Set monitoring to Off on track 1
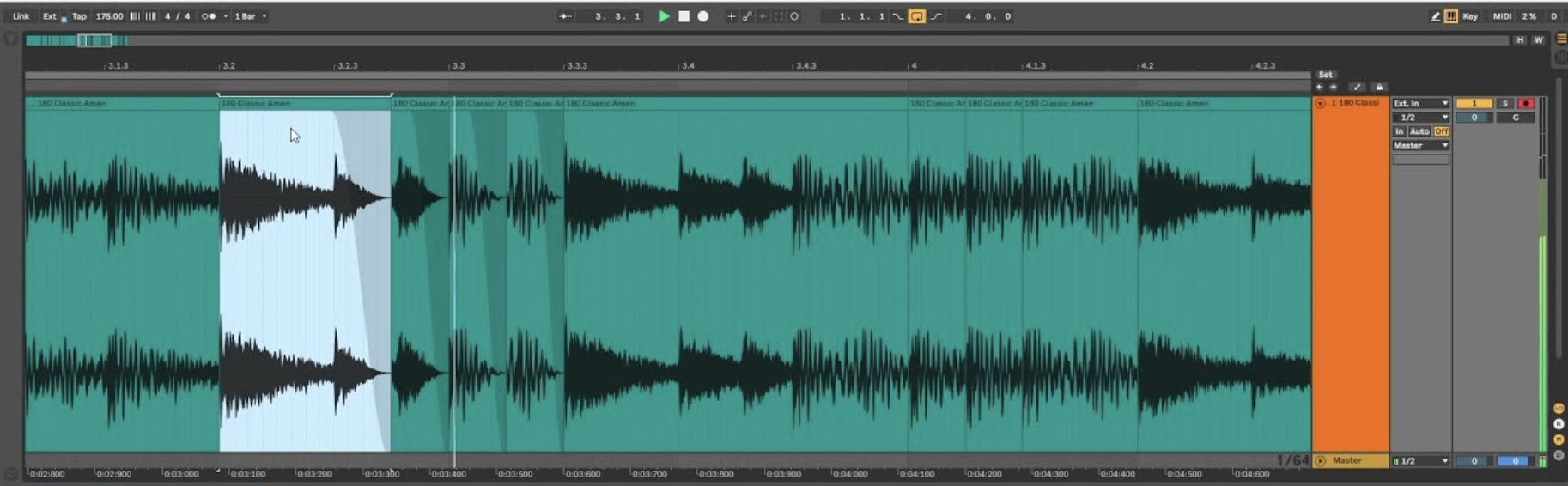 (x=1441, y=131)
